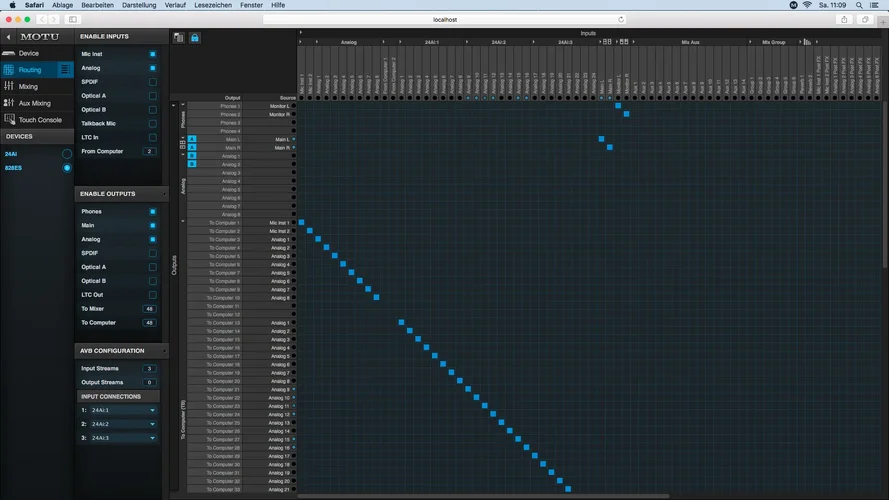
Task: Enable the LTC Out output checkbox
Action: pyautogui.click(x=153, y=295)
